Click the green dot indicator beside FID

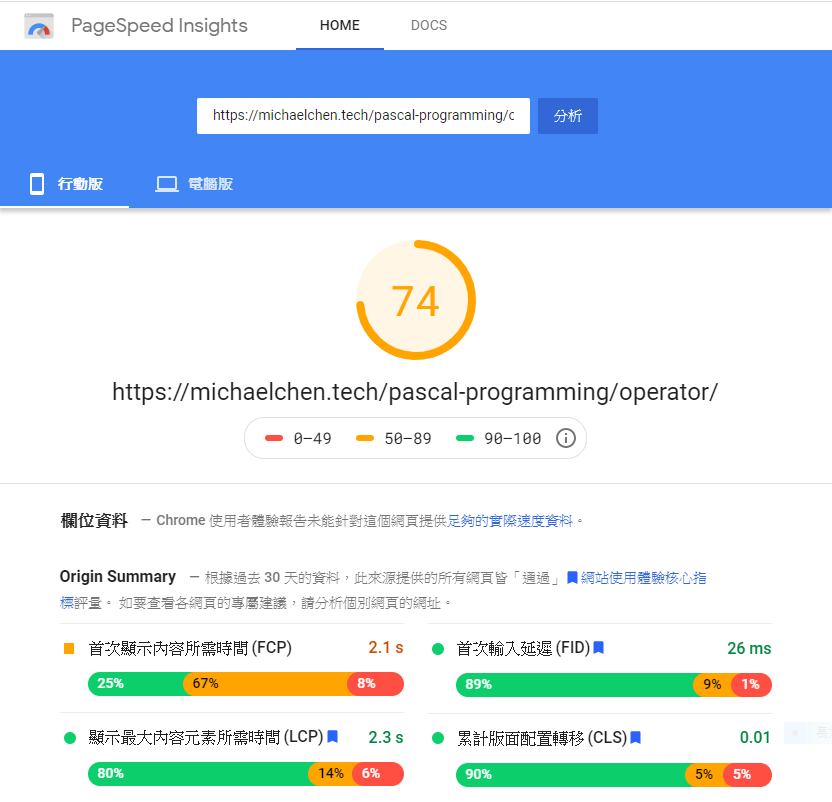click(438, 649)
